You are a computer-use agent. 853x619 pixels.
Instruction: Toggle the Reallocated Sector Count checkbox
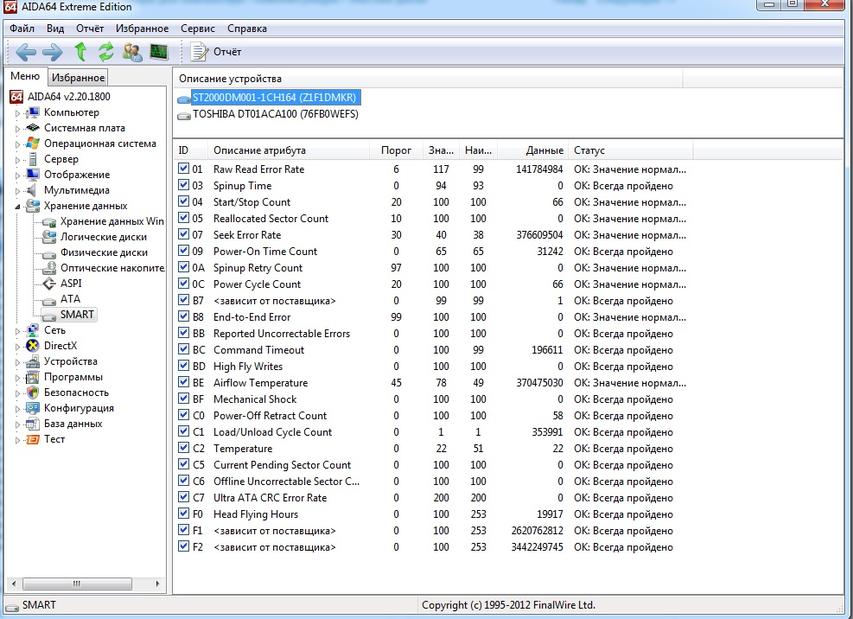pyautogui.click(x=183, y=218)
